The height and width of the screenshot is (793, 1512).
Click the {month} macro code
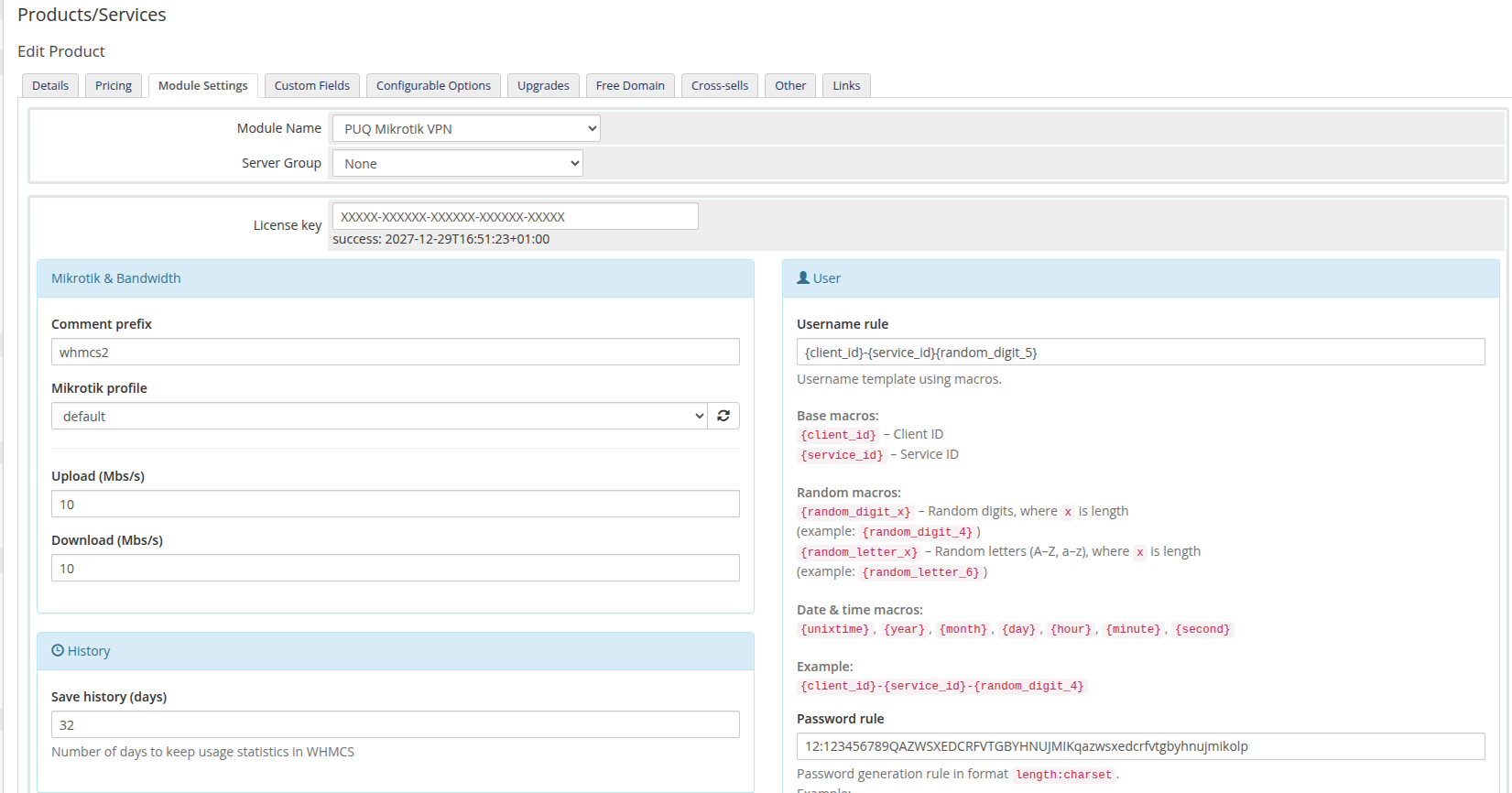pyautogui.click(x=963, y=629)
